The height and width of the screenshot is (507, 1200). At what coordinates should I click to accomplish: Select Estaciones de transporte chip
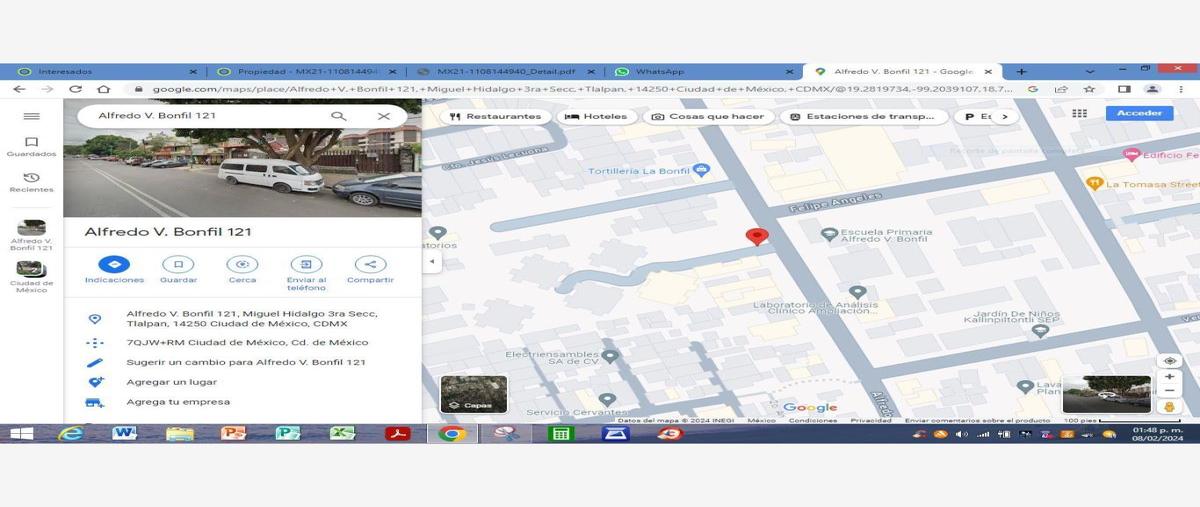click(864, 116)
